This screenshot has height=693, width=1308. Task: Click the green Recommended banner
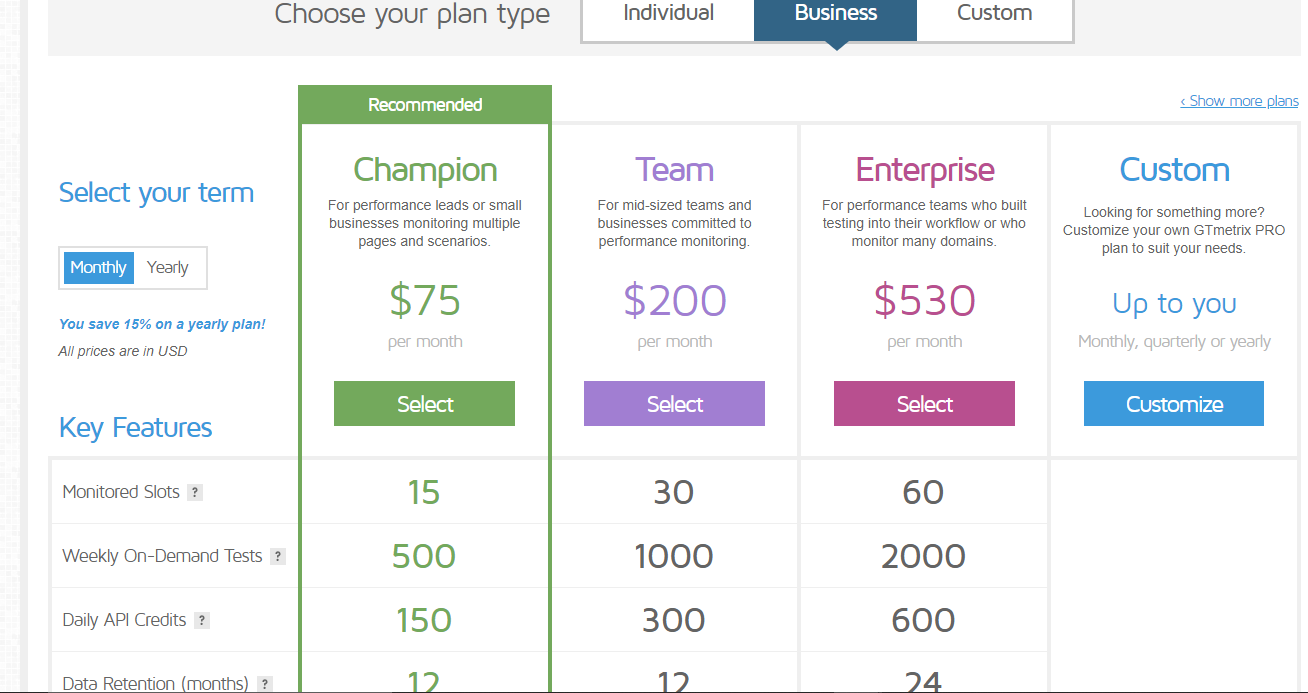pyautogui.click(x=425, y=105)
